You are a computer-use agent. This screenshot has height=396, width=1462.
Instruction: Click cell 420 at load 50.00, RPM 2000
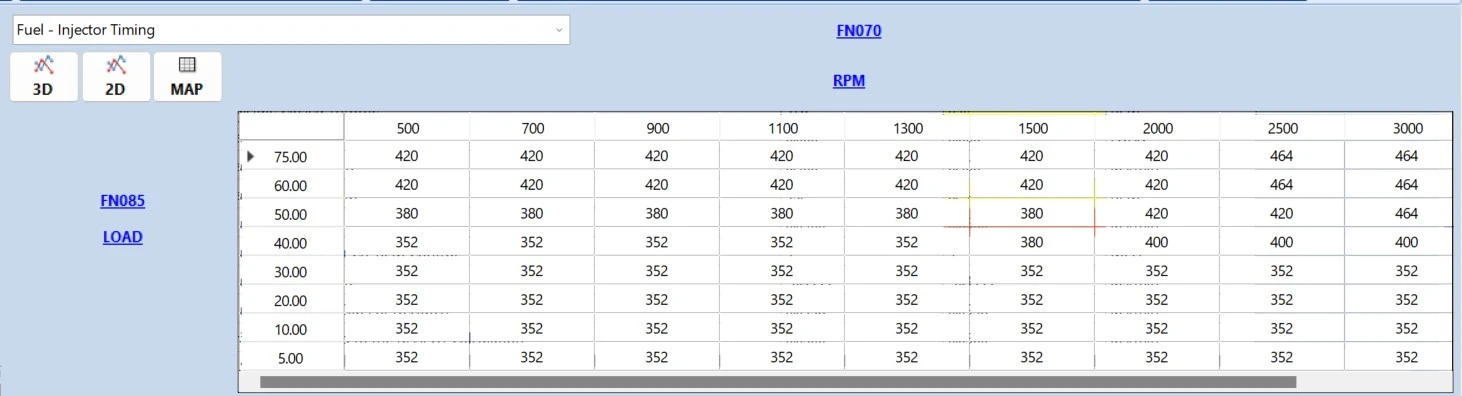pyautogui.click(x=1157, y=214)
